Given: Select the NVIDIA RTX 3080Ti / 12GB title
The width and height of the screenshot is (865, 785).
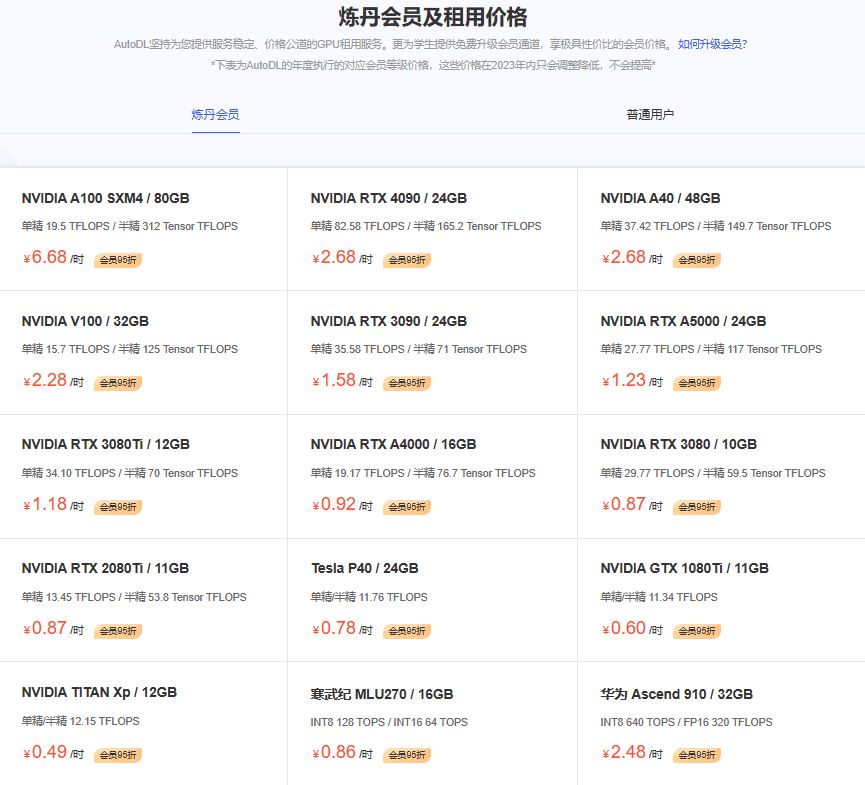Looking at the screenshot, I should pos(105,444).
